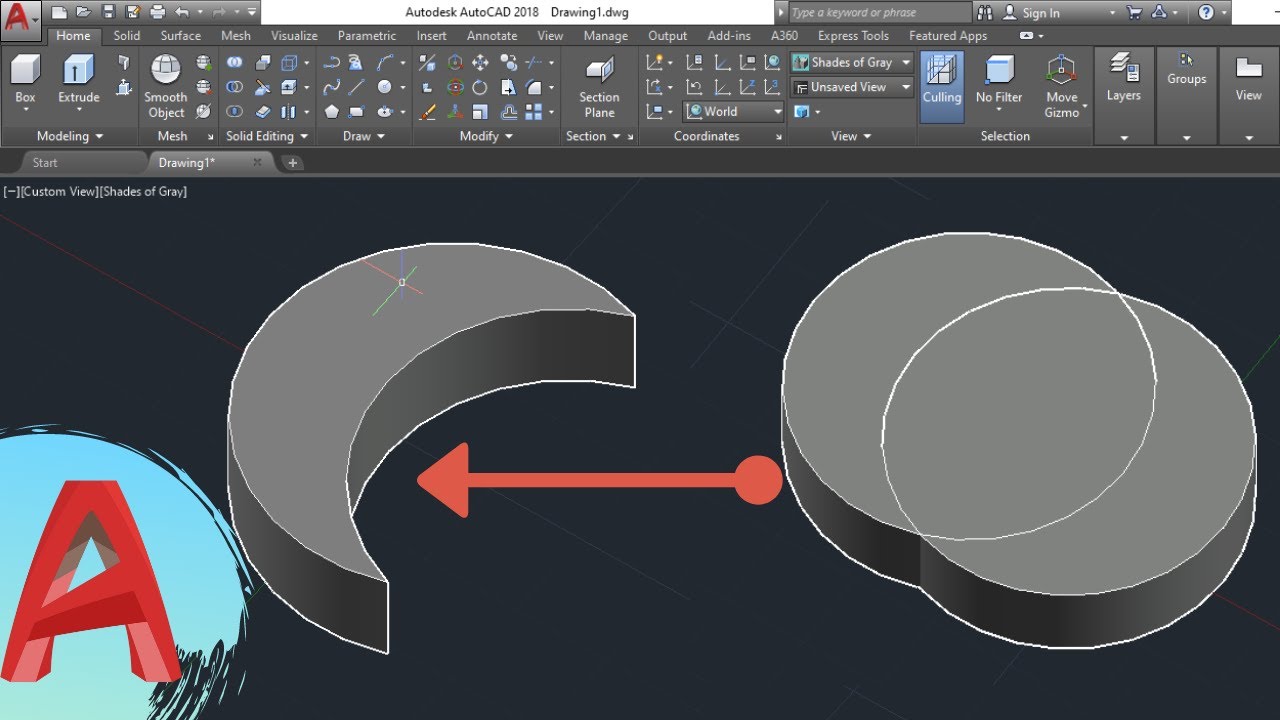Click the Erase modify tool
The width and height of the screenshot is (1280, 720).
pyautogui.click(x=428, y=112)
